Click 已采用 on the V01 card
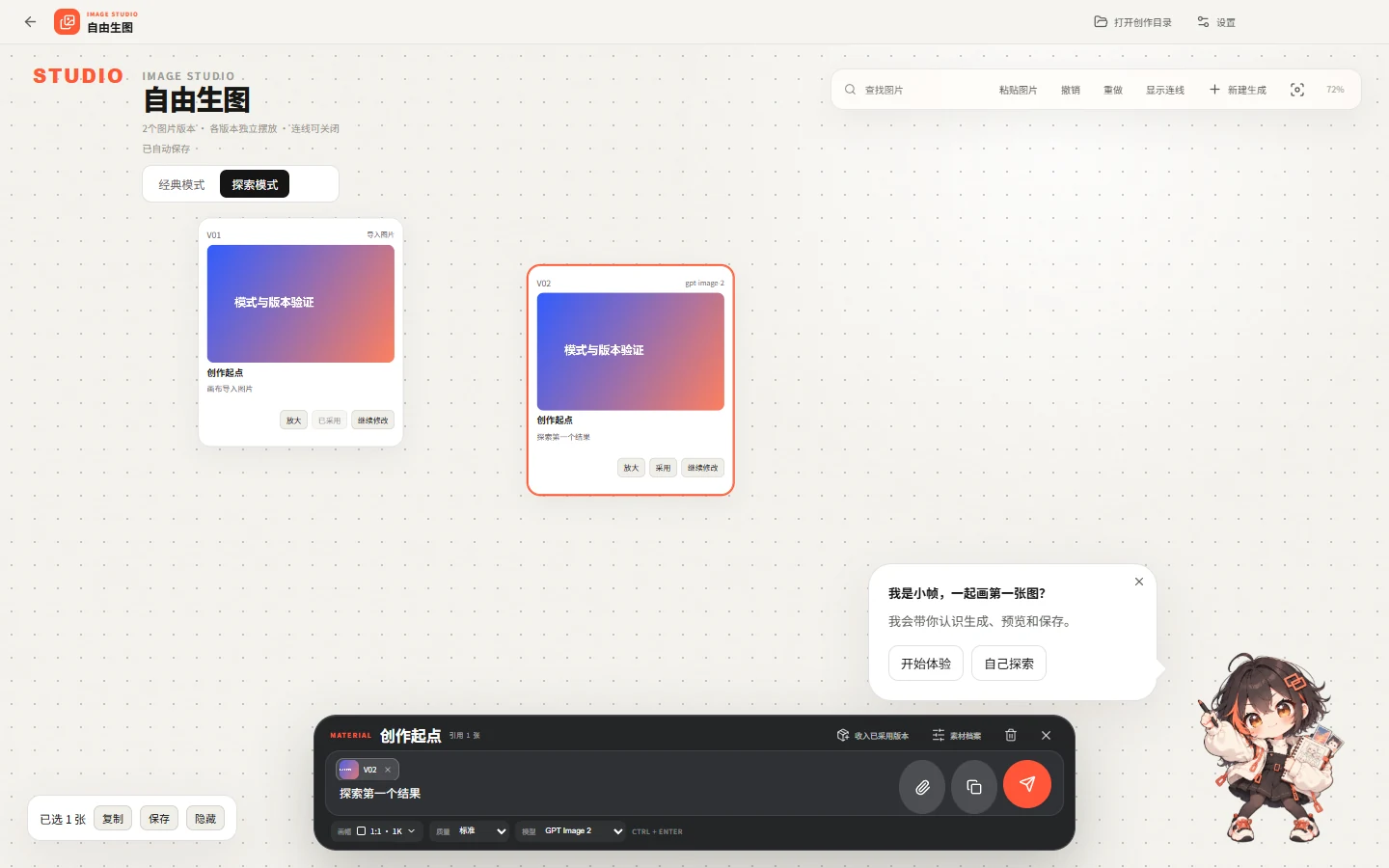 [x=329, y=420]
